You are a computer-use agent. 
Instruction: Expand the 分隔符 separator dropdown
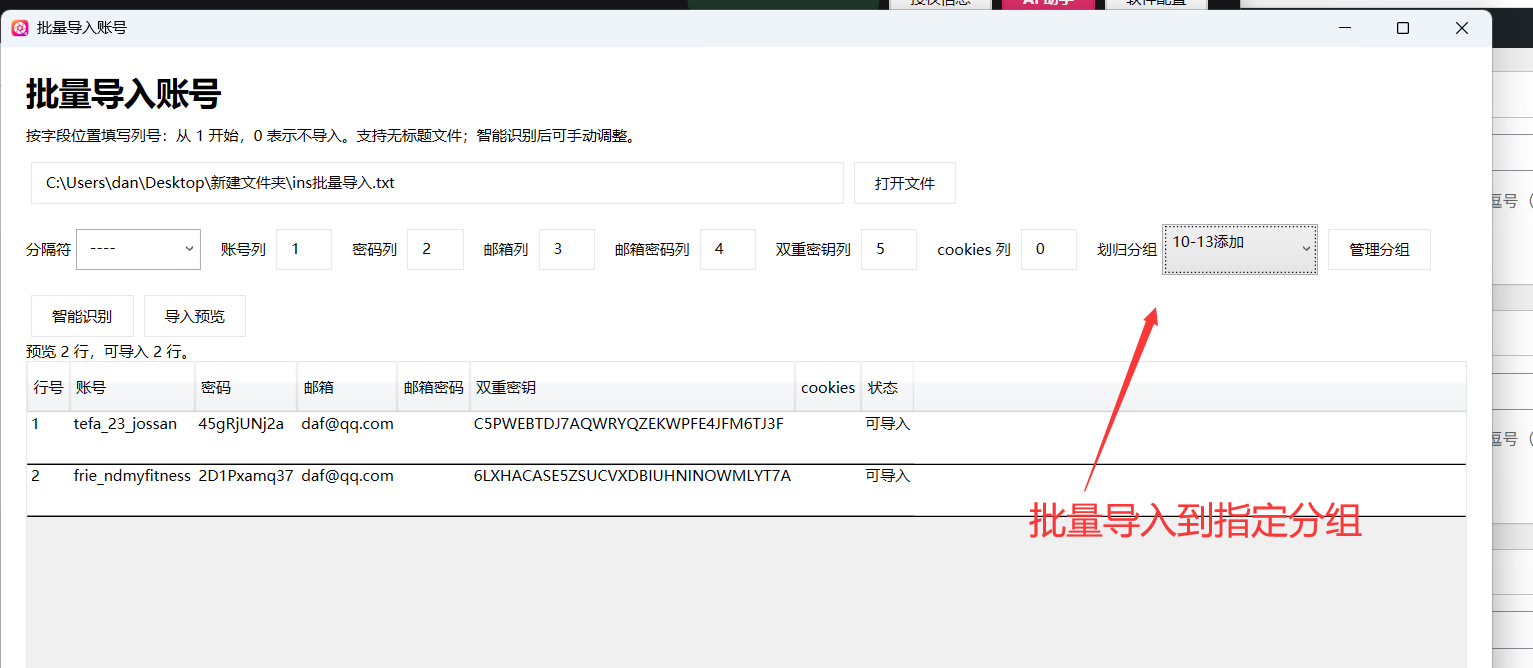[138, 249]
